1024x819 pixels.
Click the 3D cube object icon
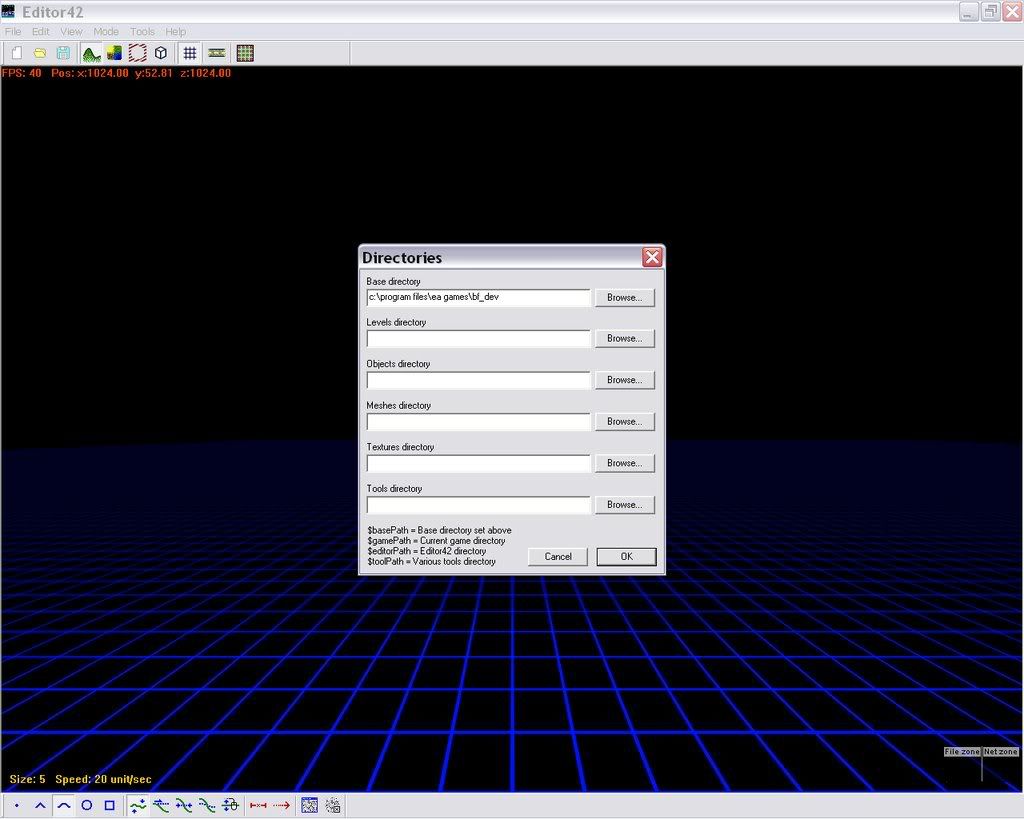click(160, 53)
